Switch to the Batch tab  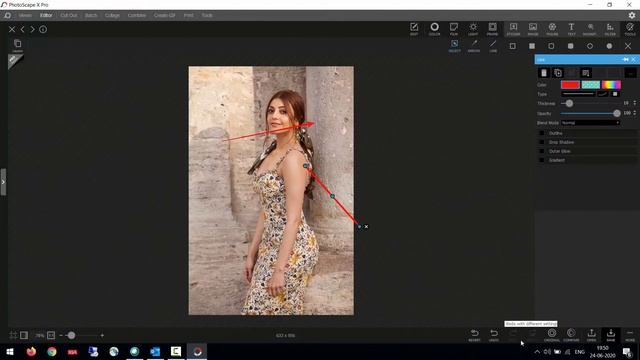click(x=91, y=15)
